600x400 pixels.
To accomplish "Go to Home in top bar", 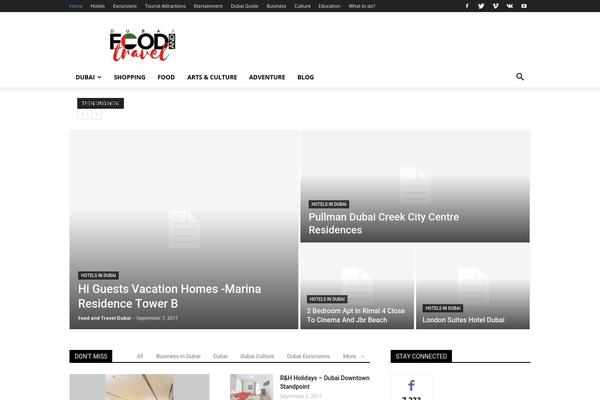I will coord(76,6).
